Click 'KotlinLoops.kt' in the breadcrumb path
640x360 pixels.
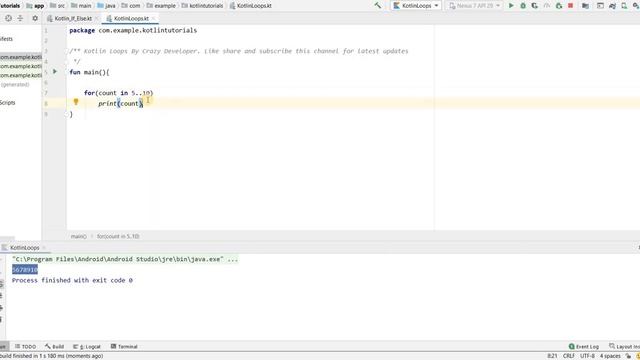click(251, 6)
